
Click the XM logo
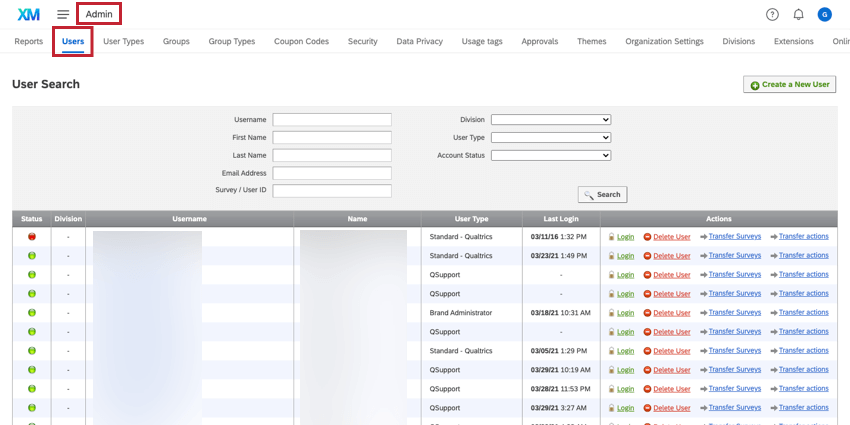pyautogui.click(x=29, y=15)
